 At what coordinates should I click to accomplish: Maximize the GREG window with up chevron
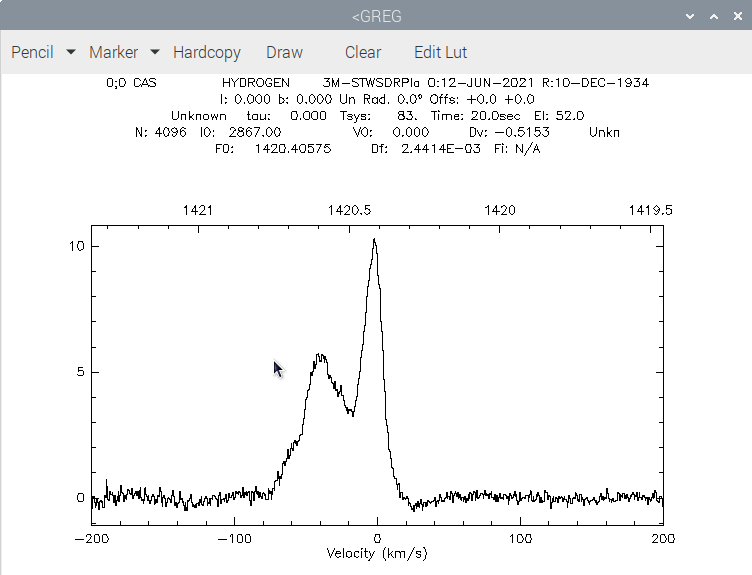pos(714,16)
